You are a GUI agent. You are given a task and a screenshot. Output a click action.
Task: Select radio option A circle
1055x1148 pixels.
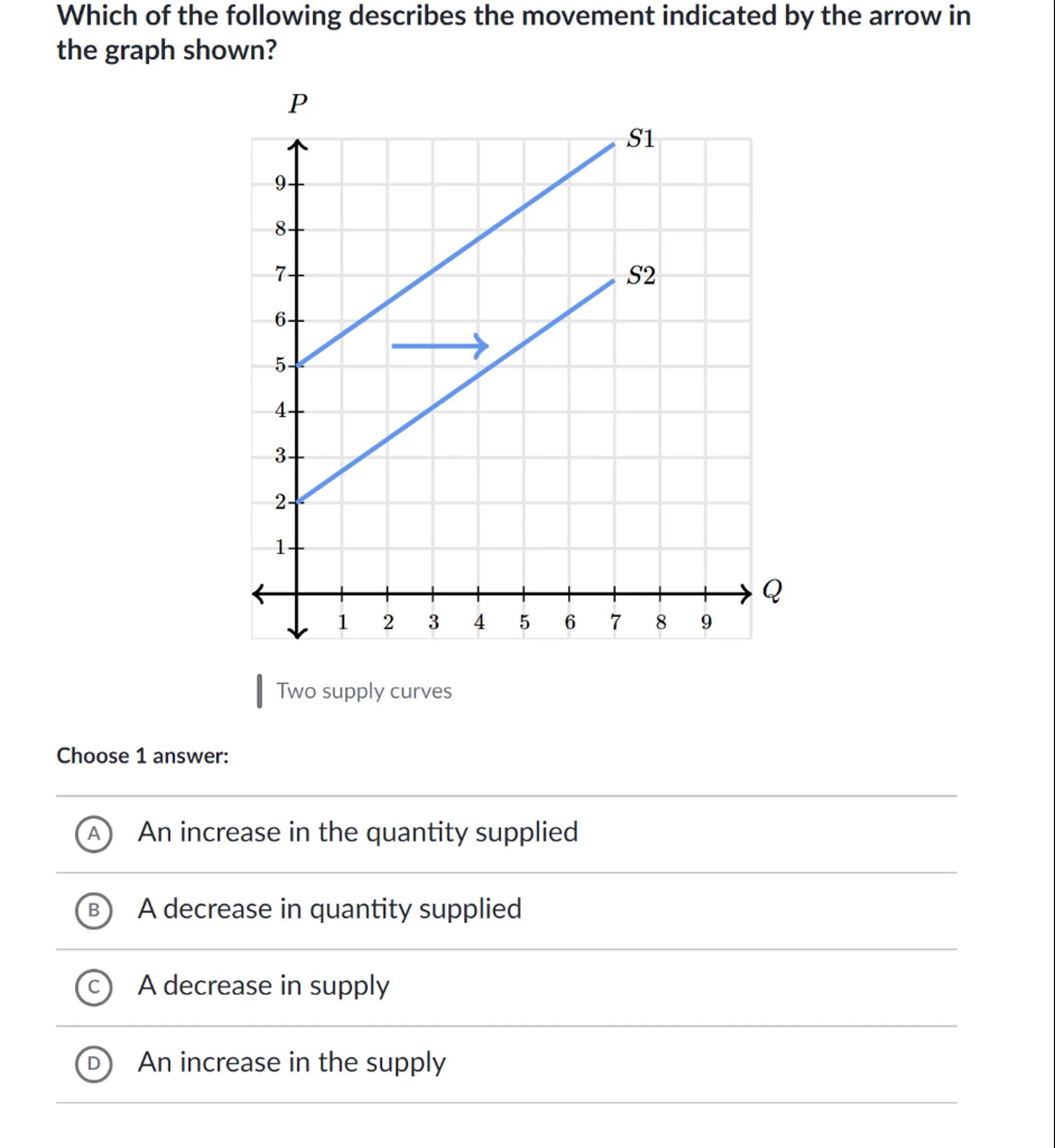(x=93, y=834)
